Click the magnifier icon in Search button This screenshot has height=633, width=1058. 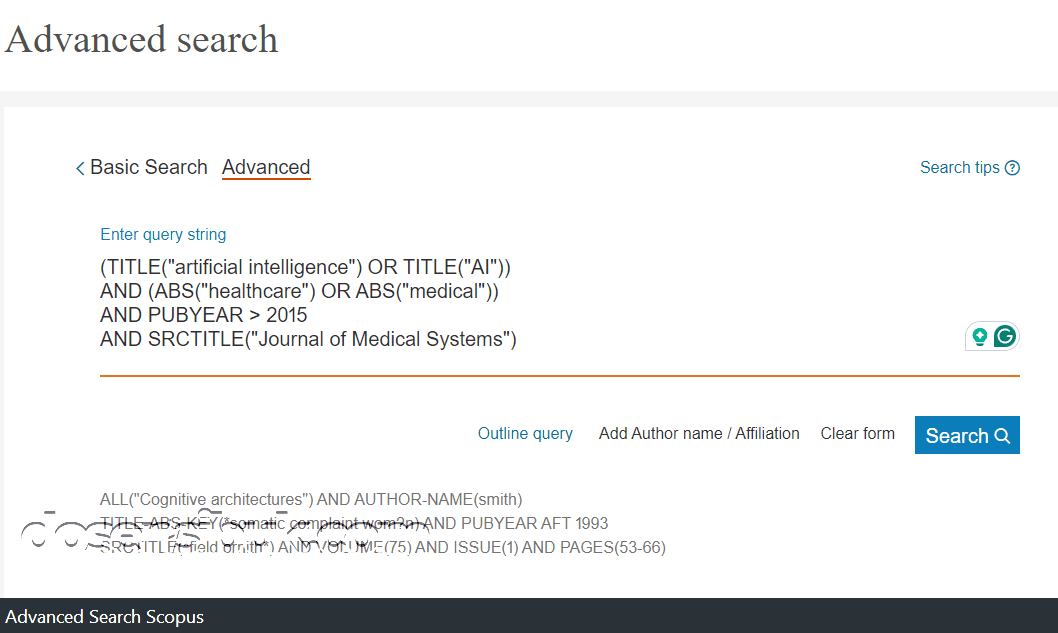coord(1002,436)
